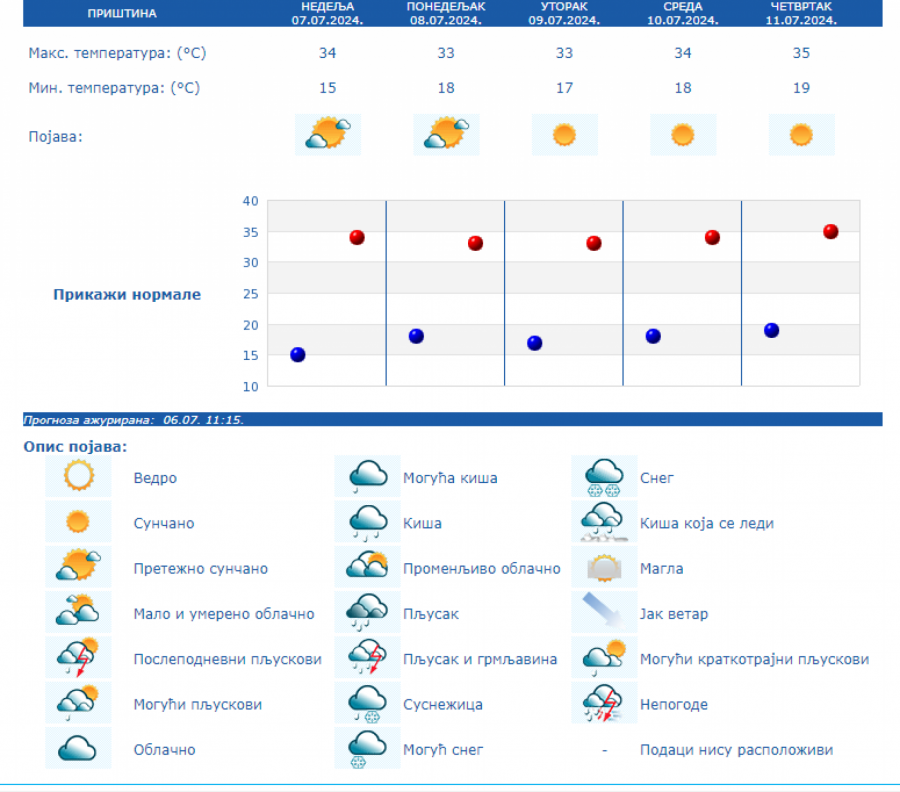Click the Ведро clear sky legend icon
This screenshot has height=792, width=900.
point(78,477)
